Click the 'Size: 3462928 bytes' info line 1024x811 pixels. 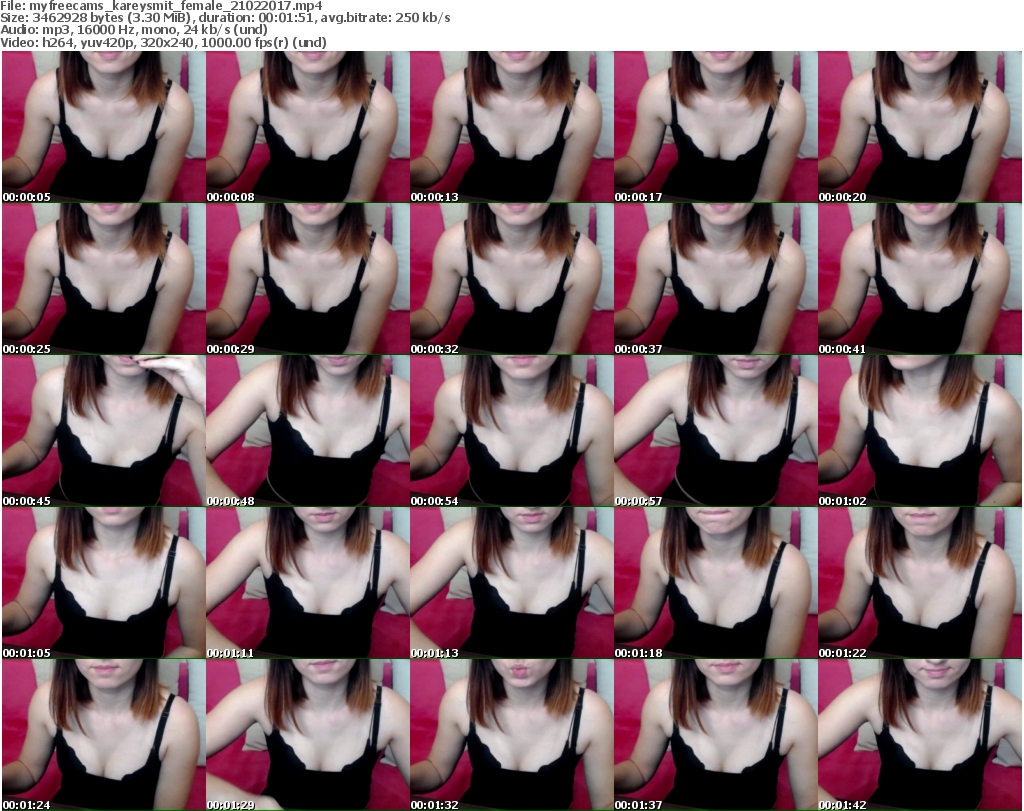[225, 18]
